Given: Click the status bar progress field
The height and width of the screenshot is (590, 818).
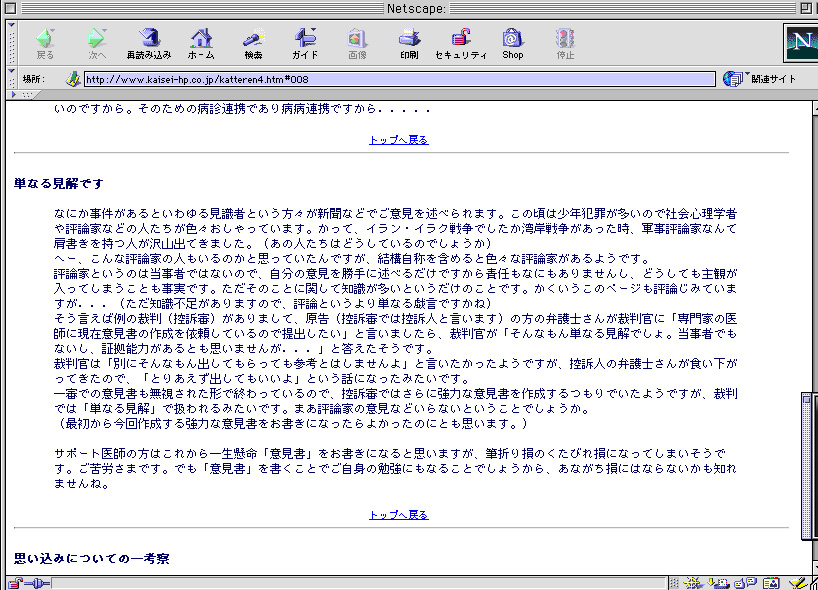Looking at the screenshot, I should [x=359, y=583].
